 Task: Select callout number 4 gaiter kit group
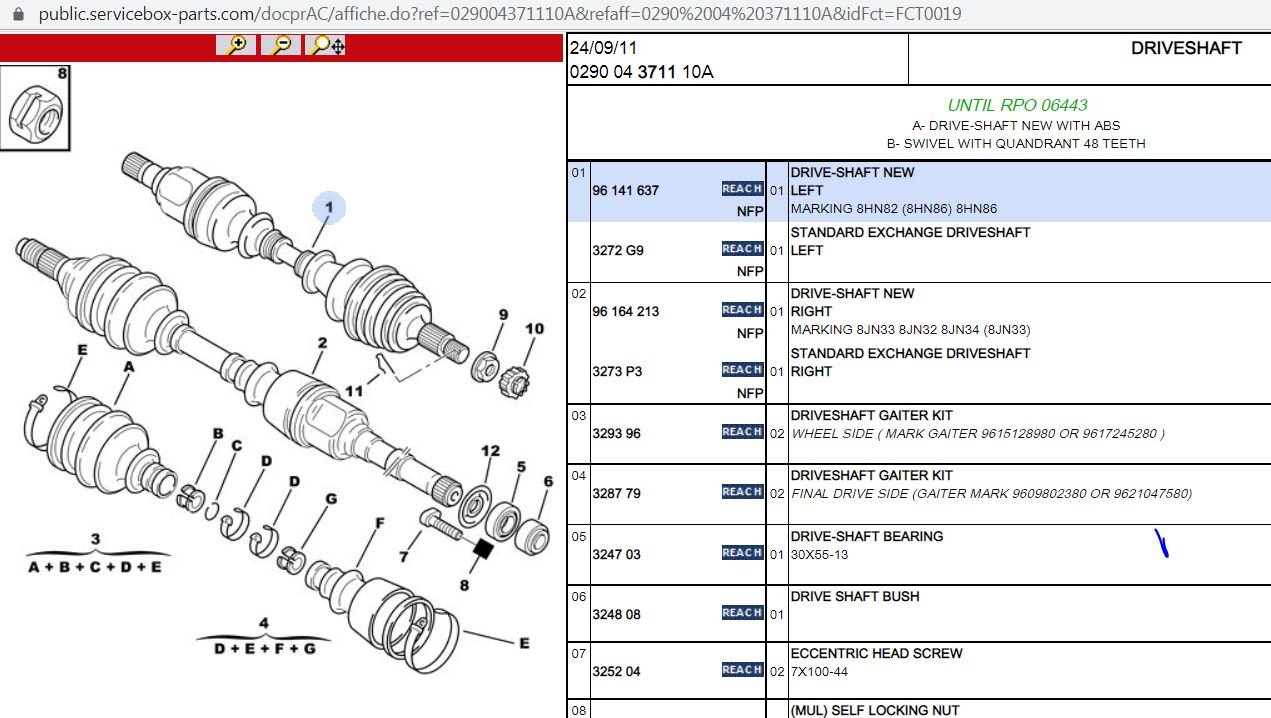click(264, 624)
